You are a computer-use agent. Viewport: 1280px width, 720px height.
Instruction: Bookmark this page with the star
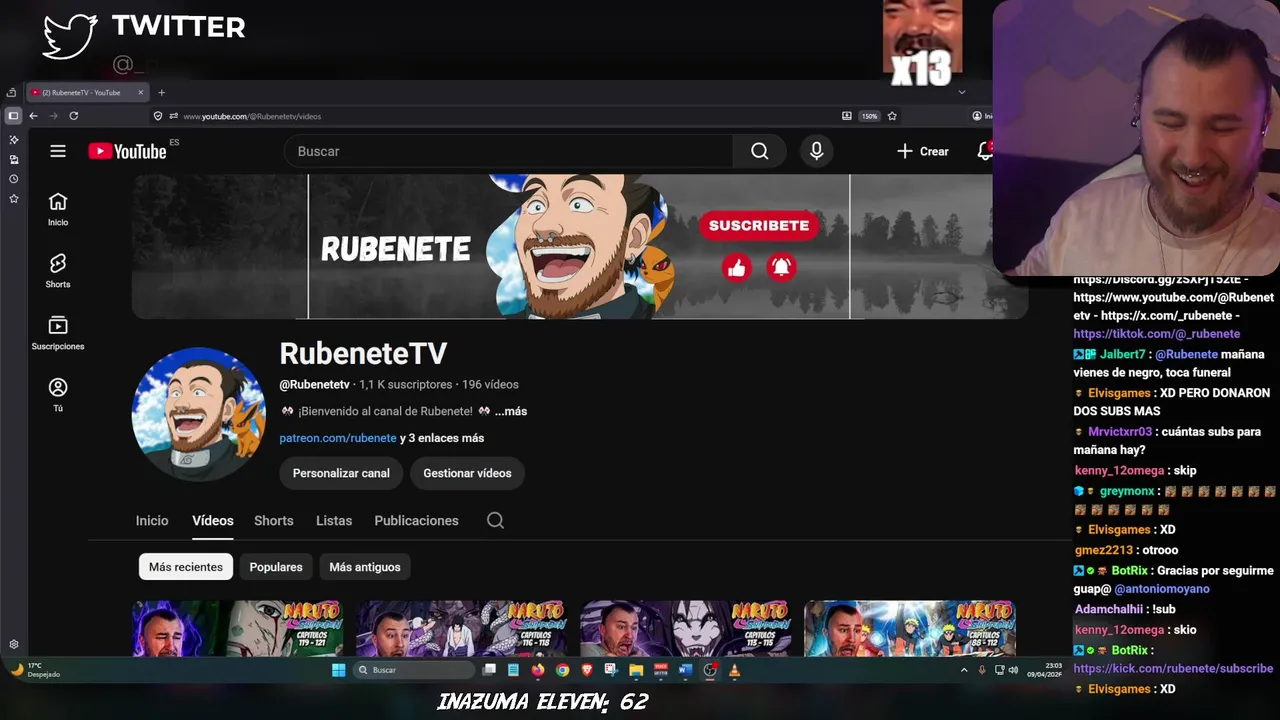892,116
